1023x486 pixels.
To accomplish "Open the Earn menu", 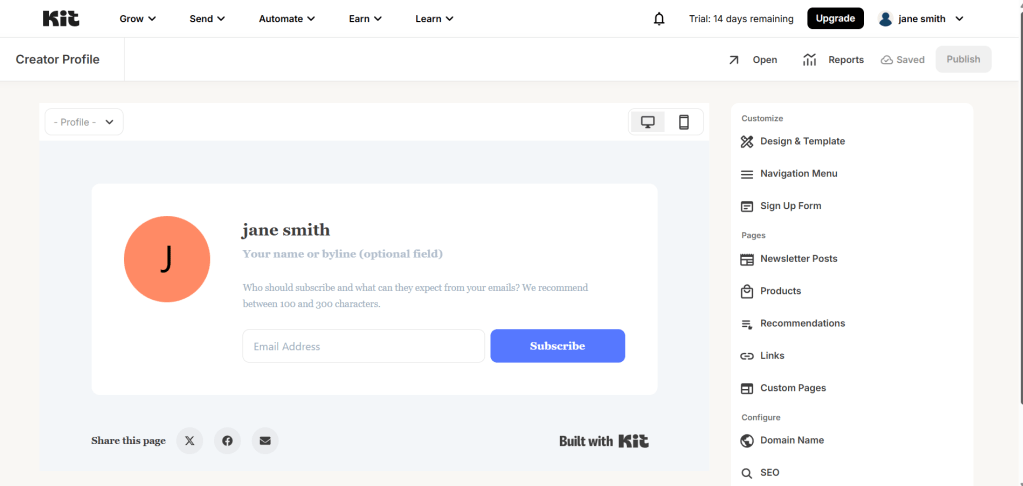I will point(364,18).
